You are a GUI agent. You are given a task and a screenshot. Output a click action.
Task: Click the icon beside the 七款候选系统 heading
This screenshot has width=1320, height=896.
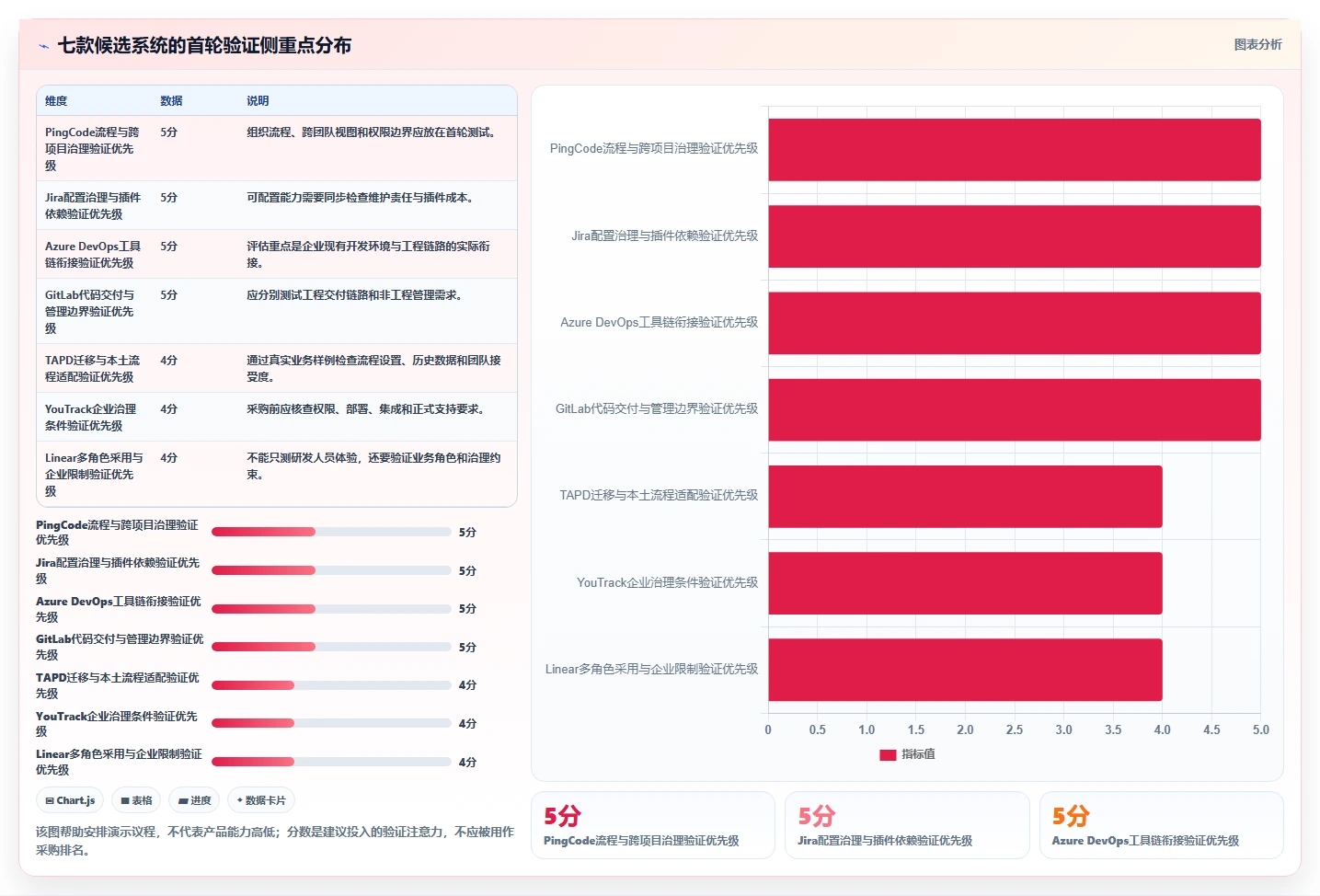tap(43, 46)
